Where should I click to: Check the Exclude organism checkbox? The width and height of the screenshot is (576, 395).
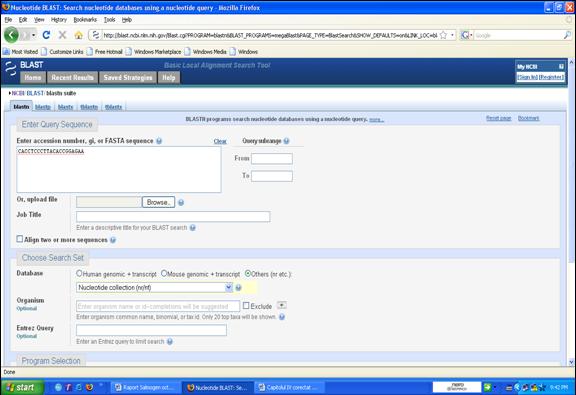click(x=246, y=305)
